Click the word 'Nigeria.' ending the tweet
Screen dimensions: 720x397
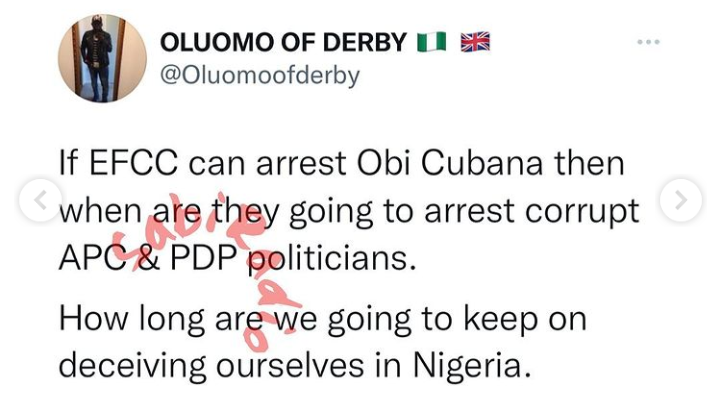pos(472,367)
